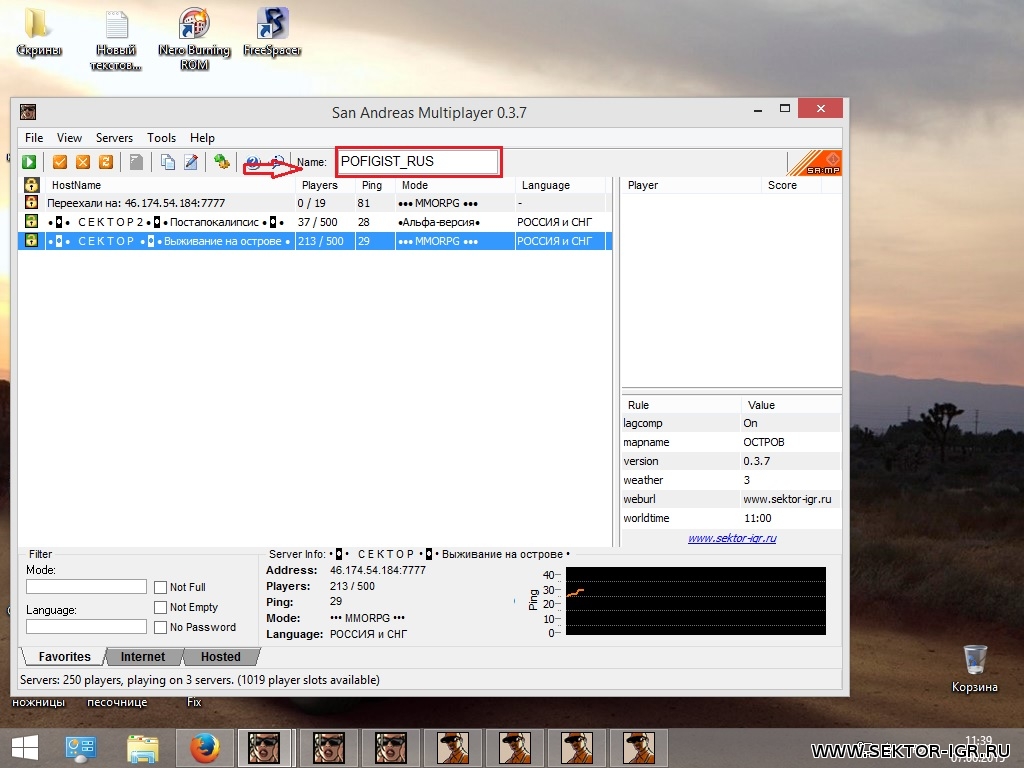Click the blue question mark Help icon
Viewport: 1024px width, 768px height.
click(x=253, y=162)
